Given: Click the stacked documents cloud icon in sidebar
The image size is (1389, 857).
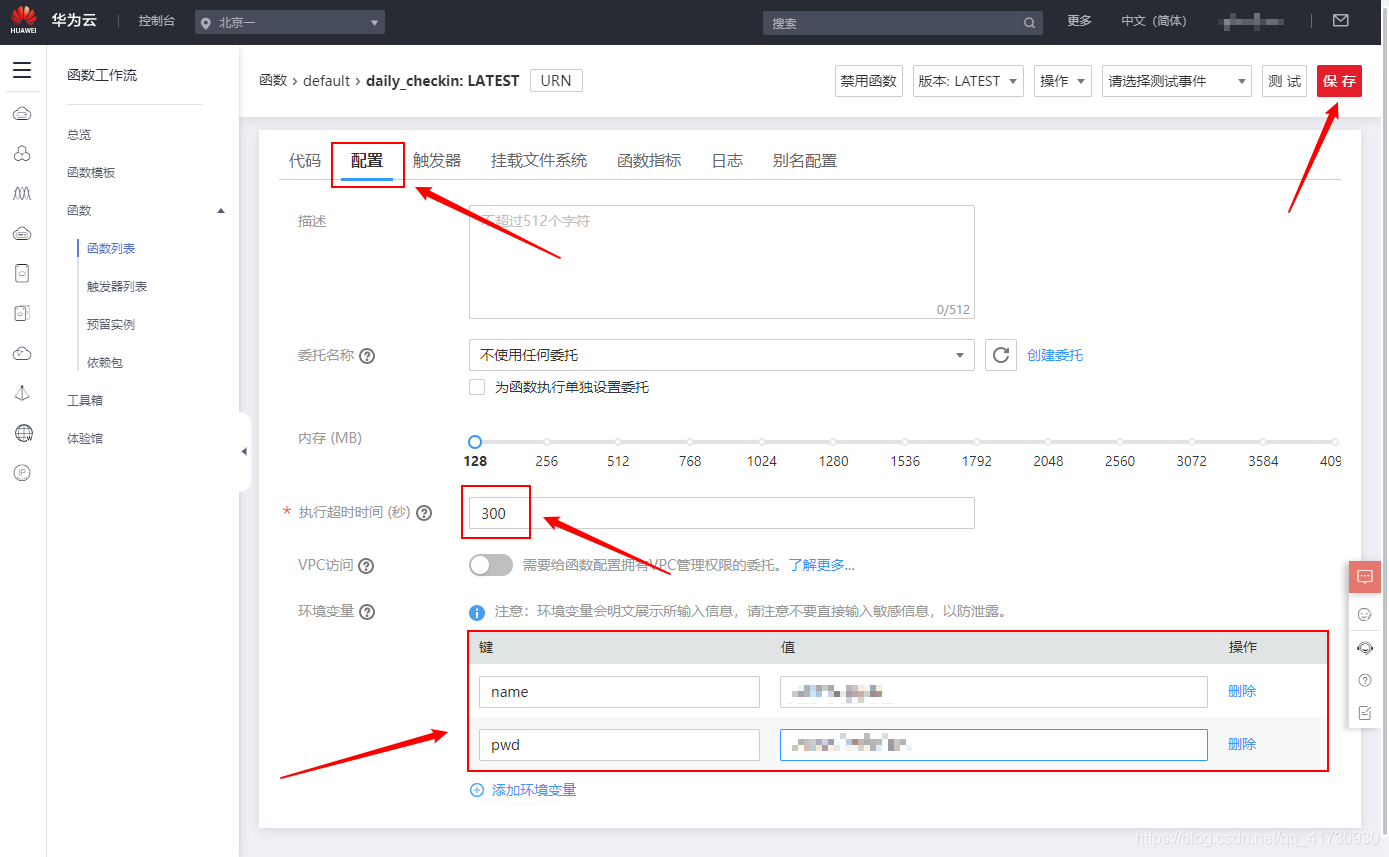Looking at the screenshot, I should point(22,313).
